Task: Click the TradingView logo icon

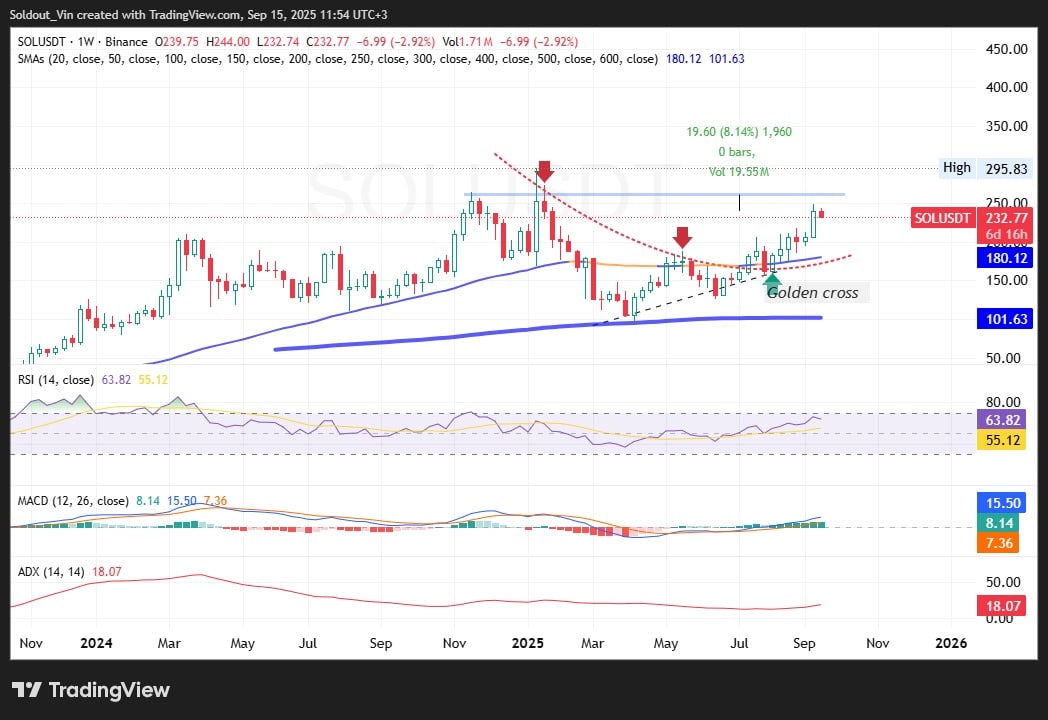Action: coord(27,690)
